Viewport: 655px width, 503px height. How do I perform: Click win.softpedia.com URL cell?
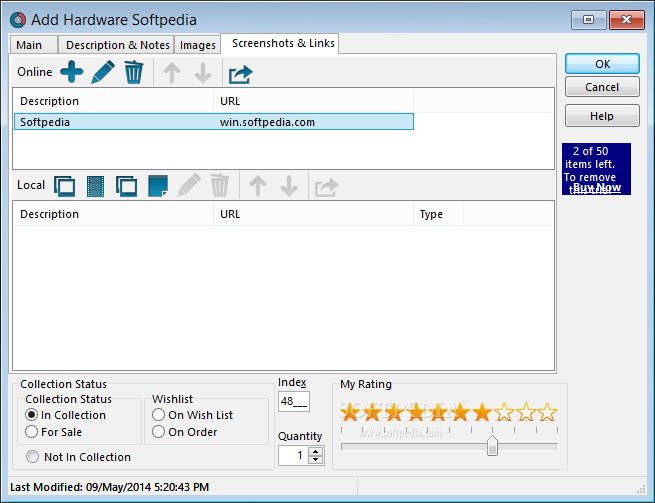[x=267, y=122]
